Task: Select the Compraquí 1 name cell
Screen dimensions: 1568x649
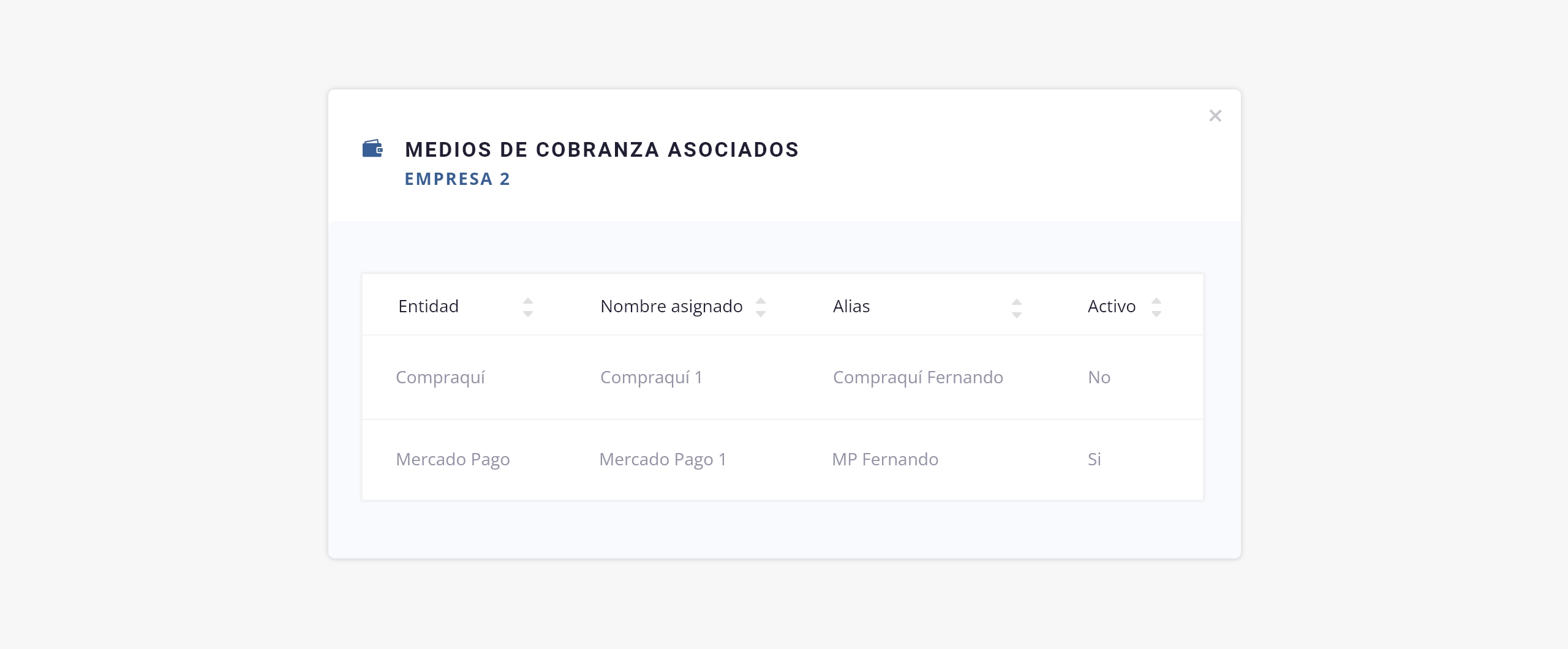Action: (x=651, y=377)
